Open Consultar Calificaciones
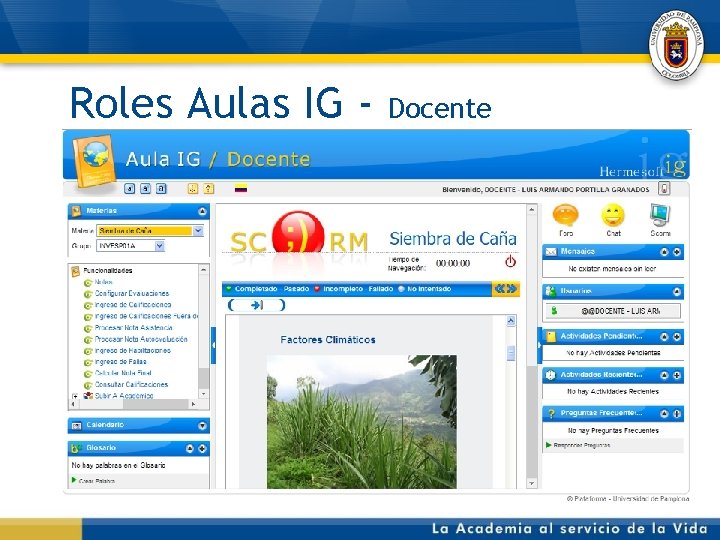This screenshot has height=540, width=720. [x=131, y=384]
